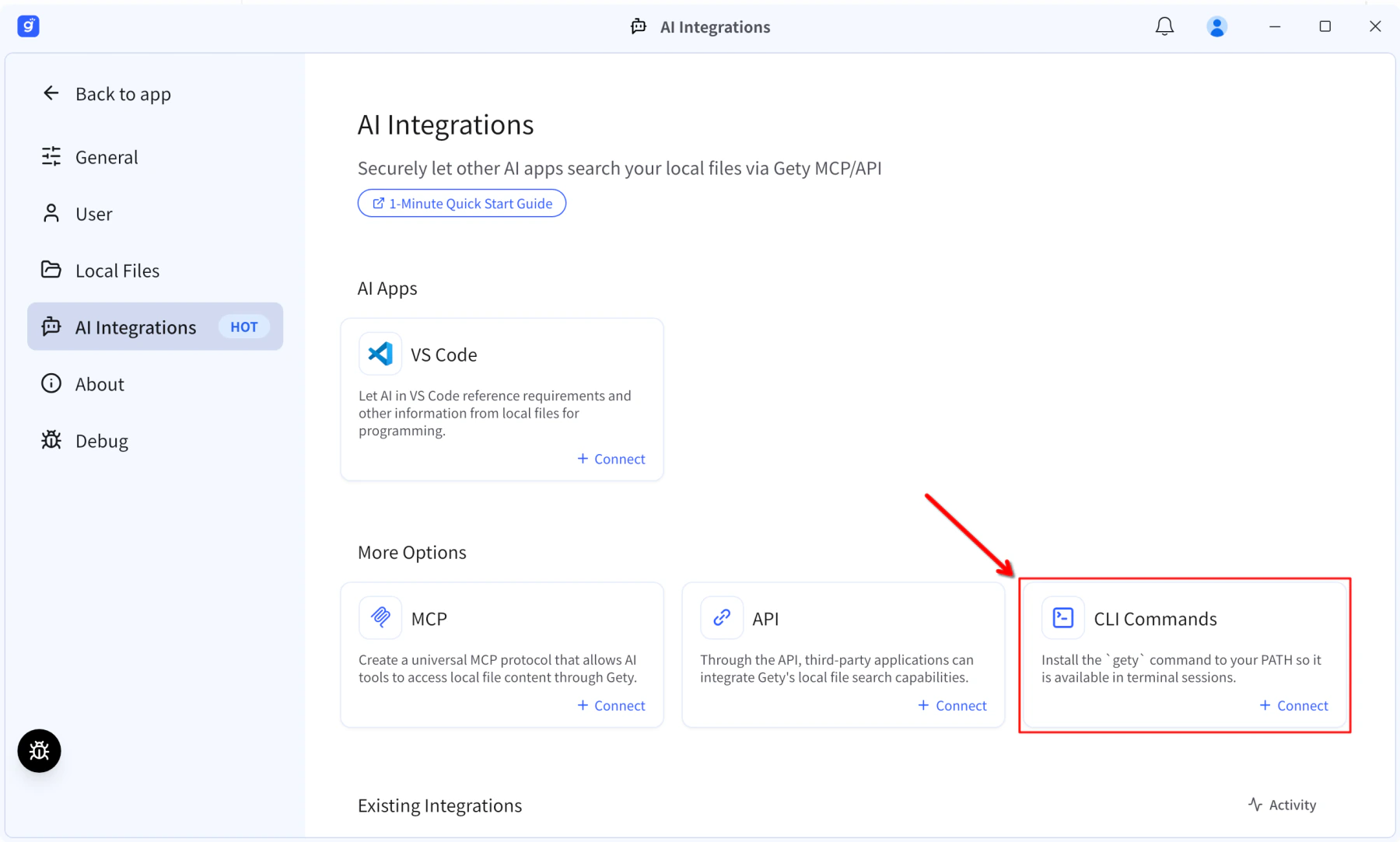Viewport: 1400px width, 842px height.
Task: Maximize the window
Action: tap(1325, 26)
